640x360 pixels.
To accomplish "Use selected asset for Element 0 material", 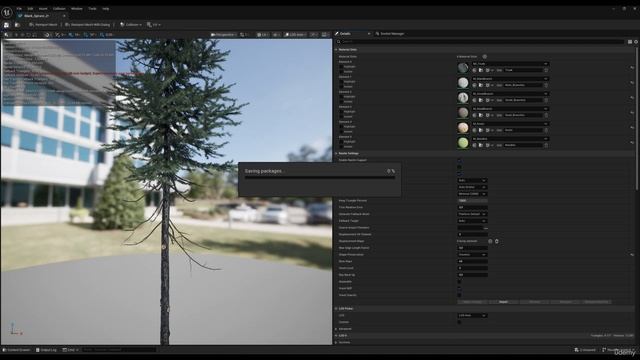I will [x=474, y=70].
